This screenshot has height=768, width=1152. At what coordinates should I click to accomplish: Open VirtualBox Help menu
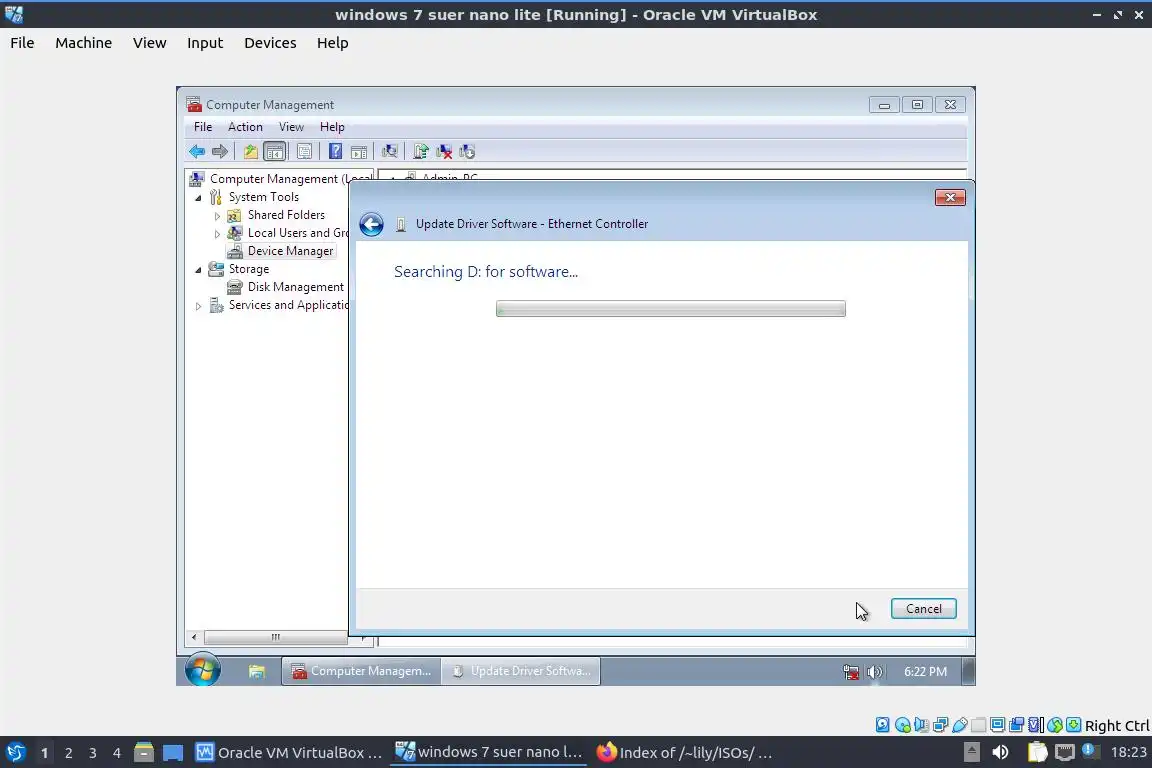tap(332, 43)
